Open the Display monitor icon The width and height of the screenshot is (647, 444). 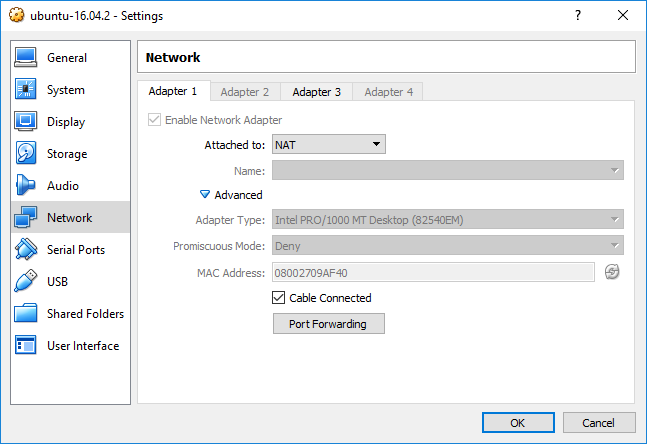click(x=26, y=121)
